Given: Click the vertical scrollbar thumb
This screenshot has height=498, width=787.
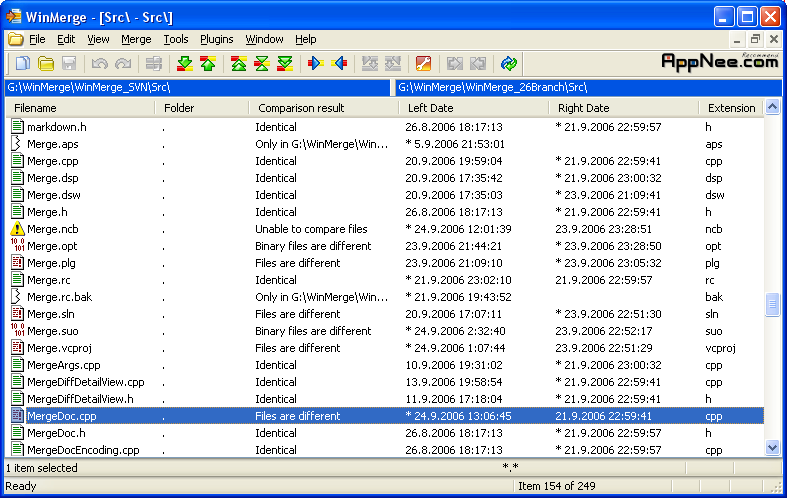Looking at the screenshot, I should (x=772, y=304).
